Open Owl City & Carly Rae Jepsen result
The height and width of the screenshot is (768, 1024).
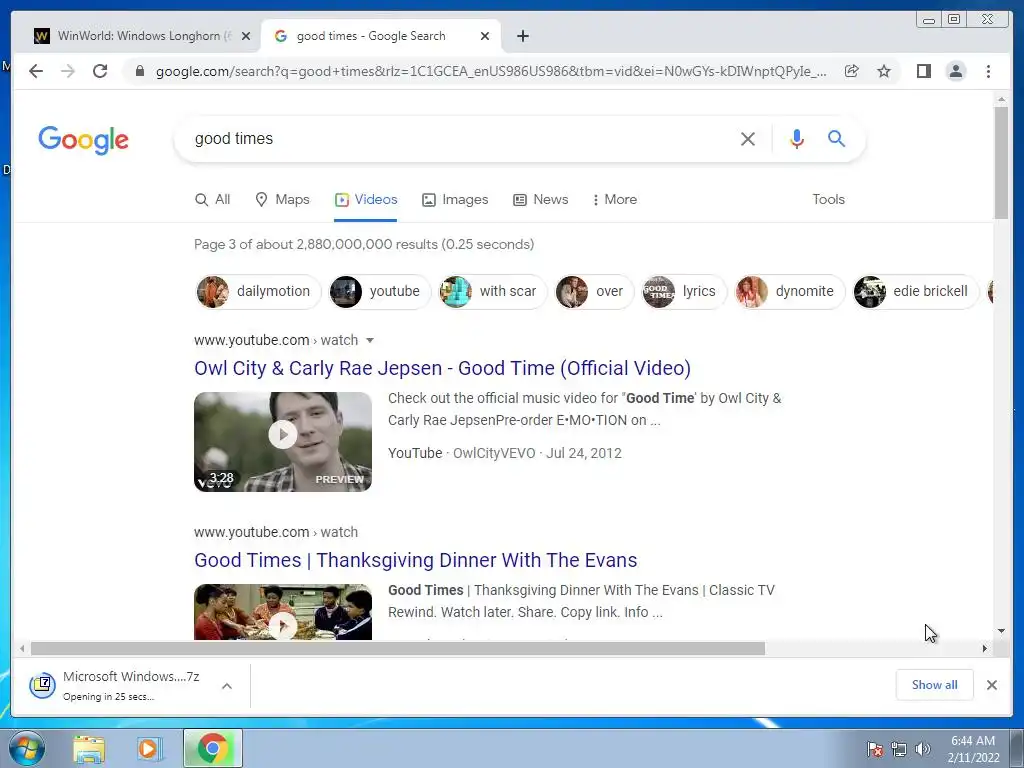[x=442, y=368]
